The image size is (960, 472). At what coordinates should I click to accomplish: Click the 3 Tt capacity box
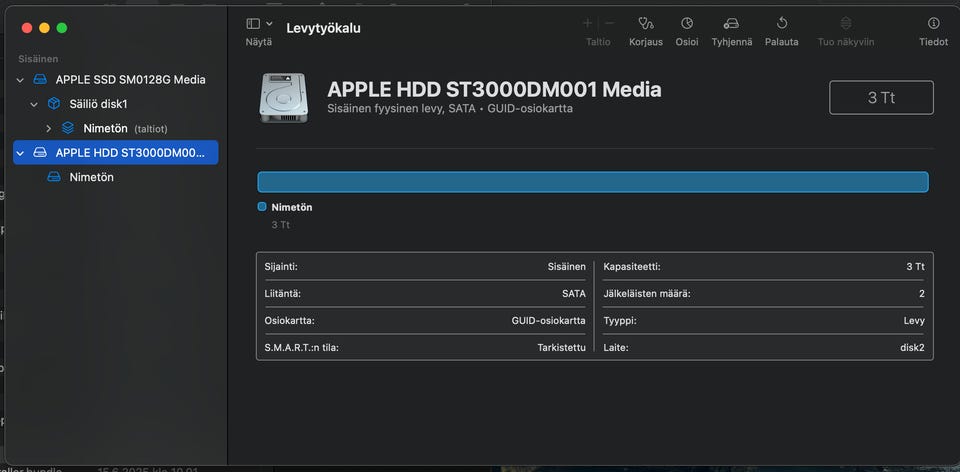click(x=881, y=97)
